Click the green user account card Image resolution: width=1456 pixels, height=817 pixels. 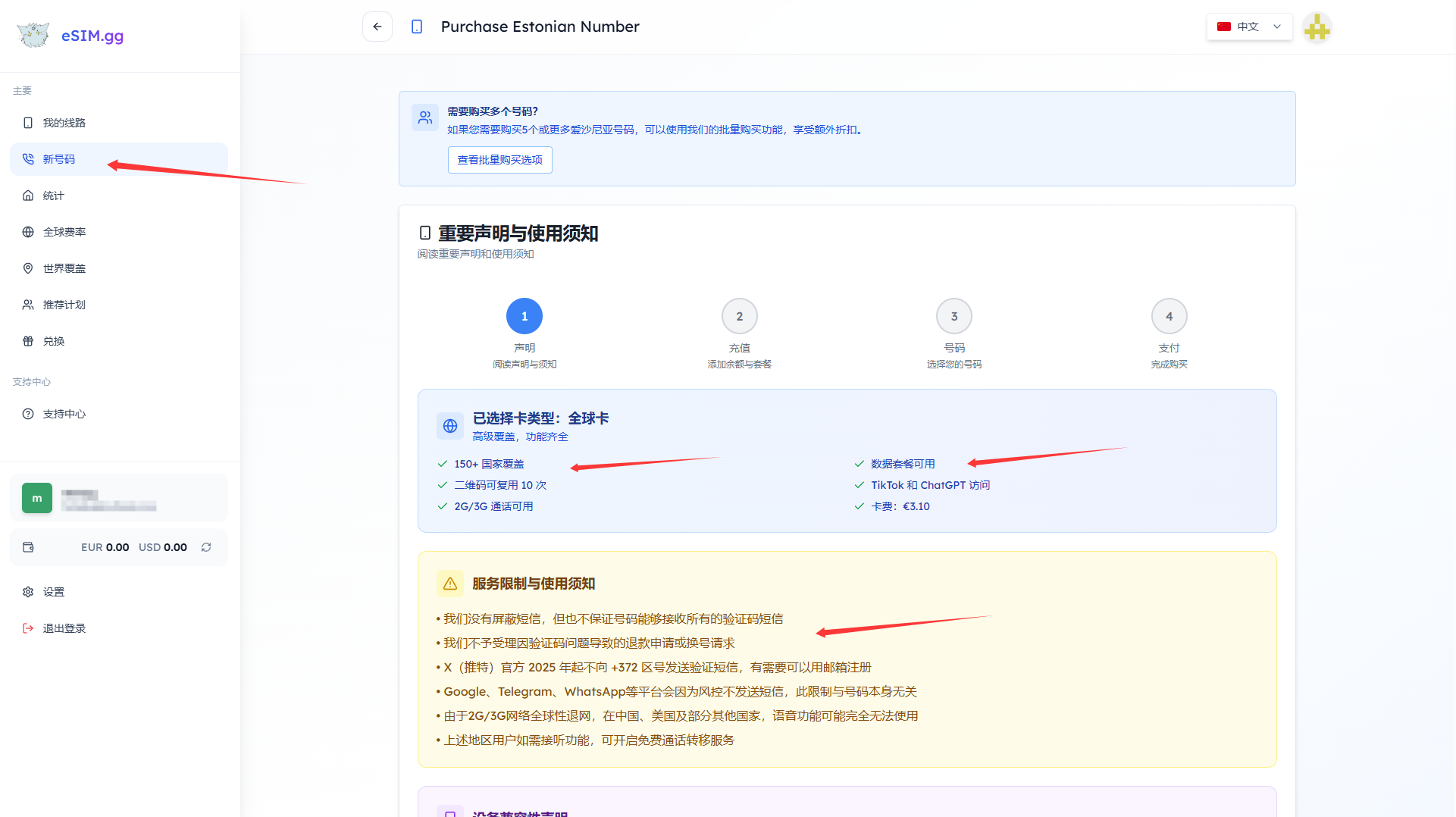tap(119, 498)
